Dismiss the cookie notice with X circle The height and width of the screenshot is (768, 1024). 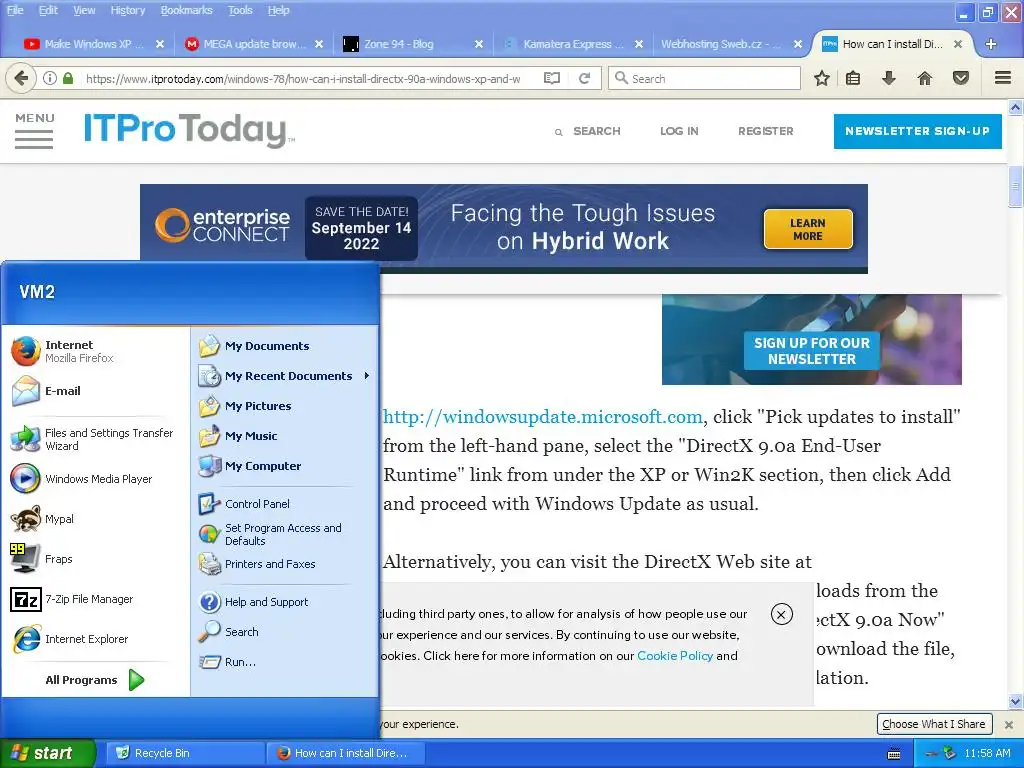click(x=782, y=615)
